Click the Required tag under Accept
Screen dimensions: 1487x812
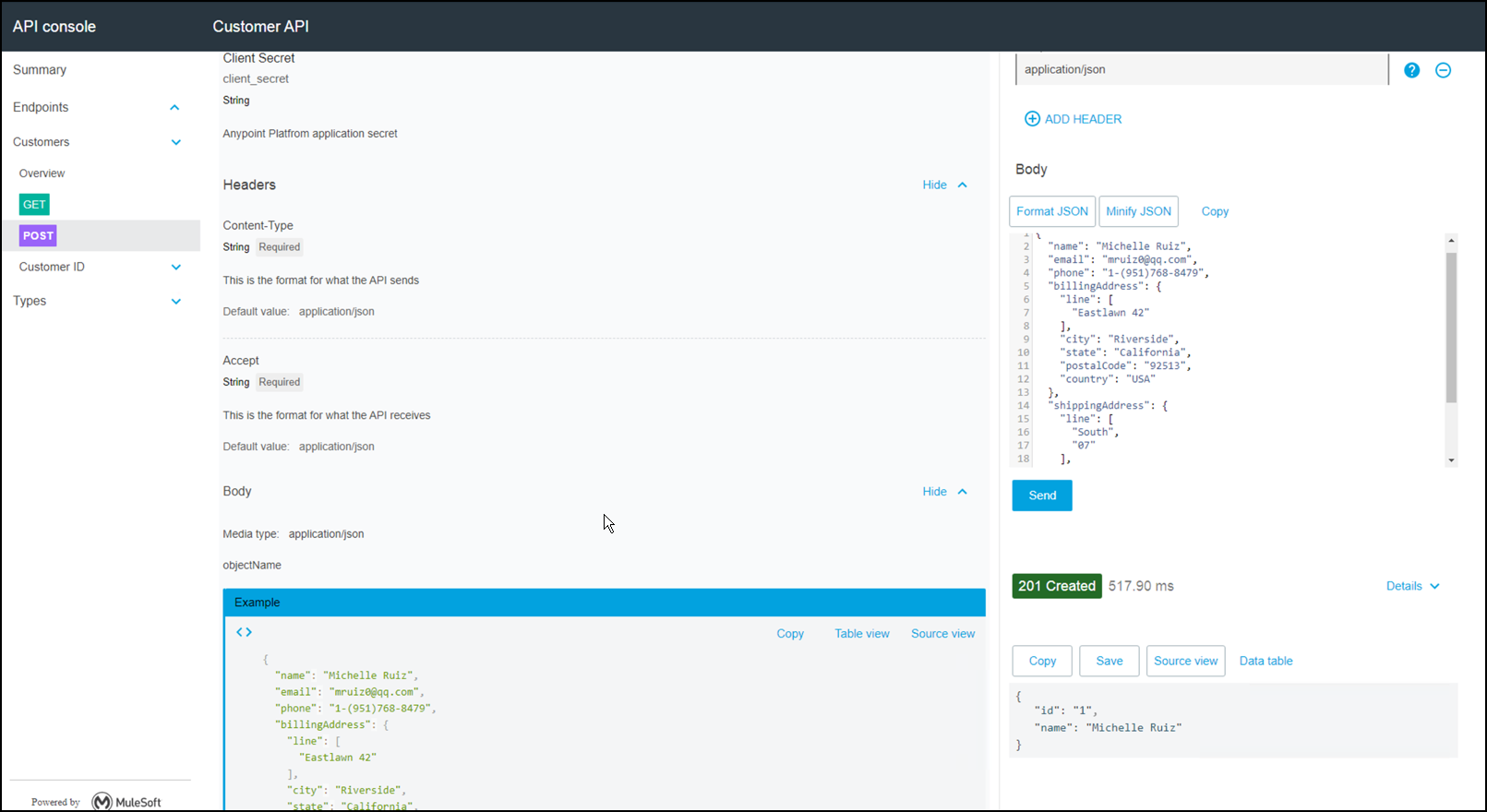[280, 382]
